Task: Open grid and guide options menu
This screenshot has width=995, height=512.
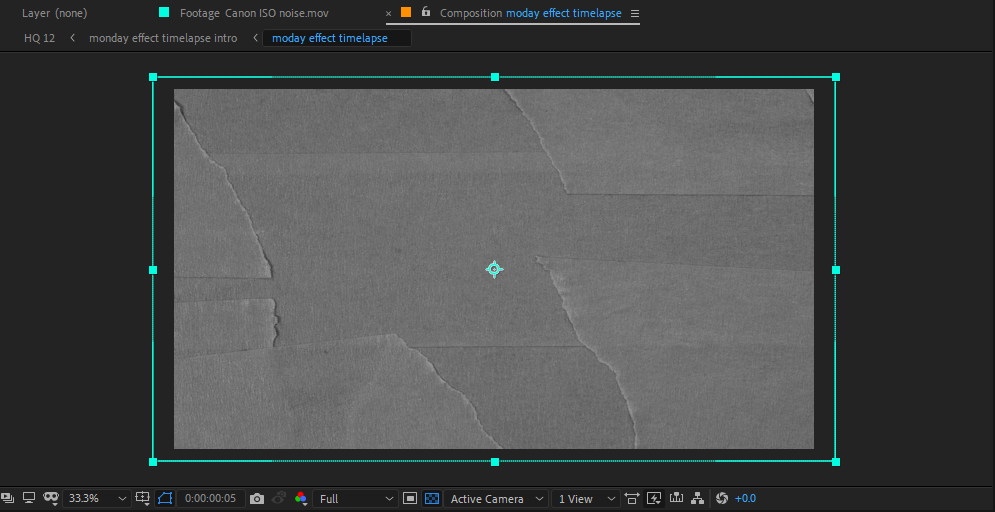Action: pos(143,499)
